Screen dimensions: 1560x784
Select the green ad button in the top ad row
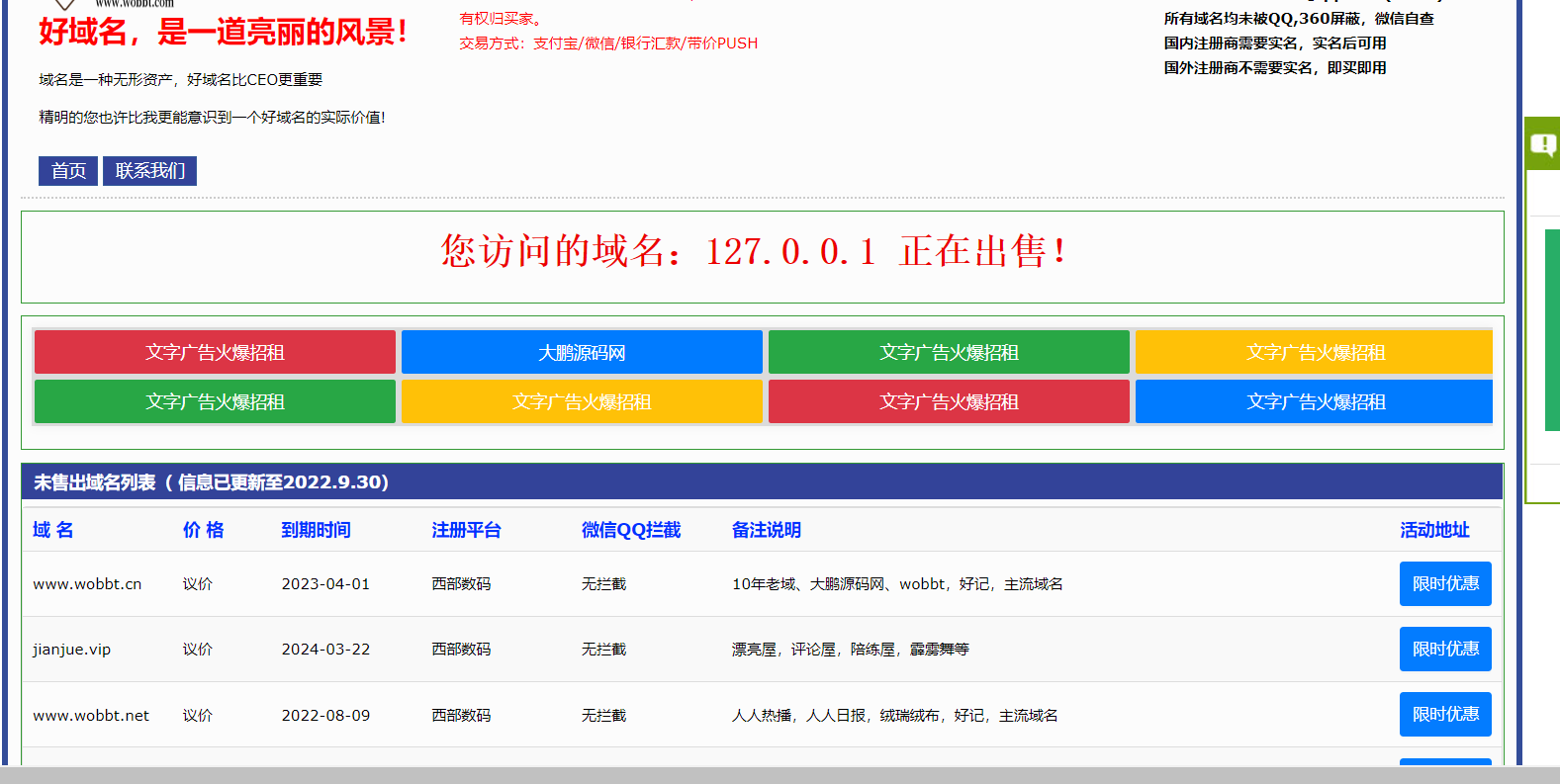tap(949, 353)
